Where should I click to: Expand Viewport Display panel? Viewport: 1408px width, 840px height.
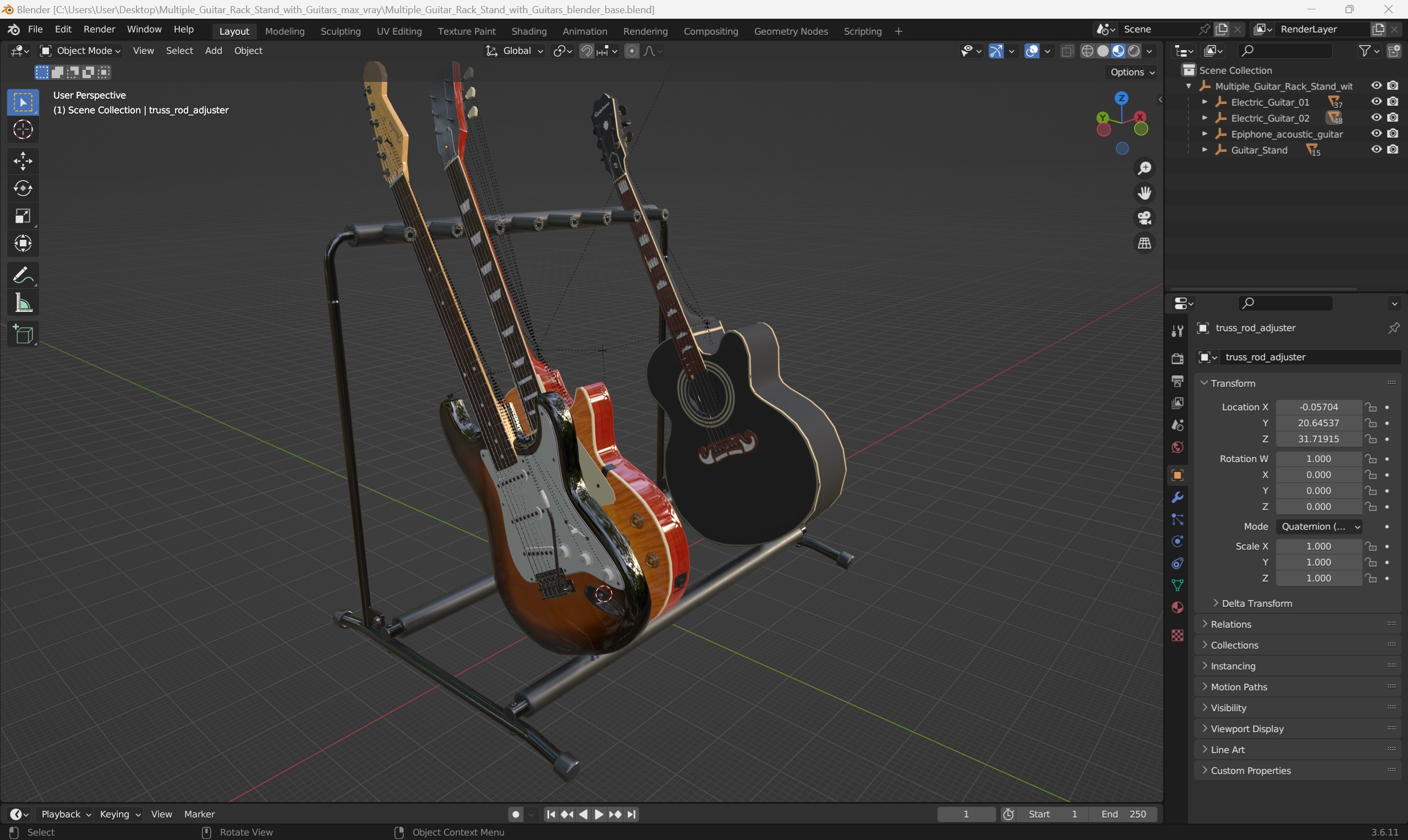coord(1247,729)
